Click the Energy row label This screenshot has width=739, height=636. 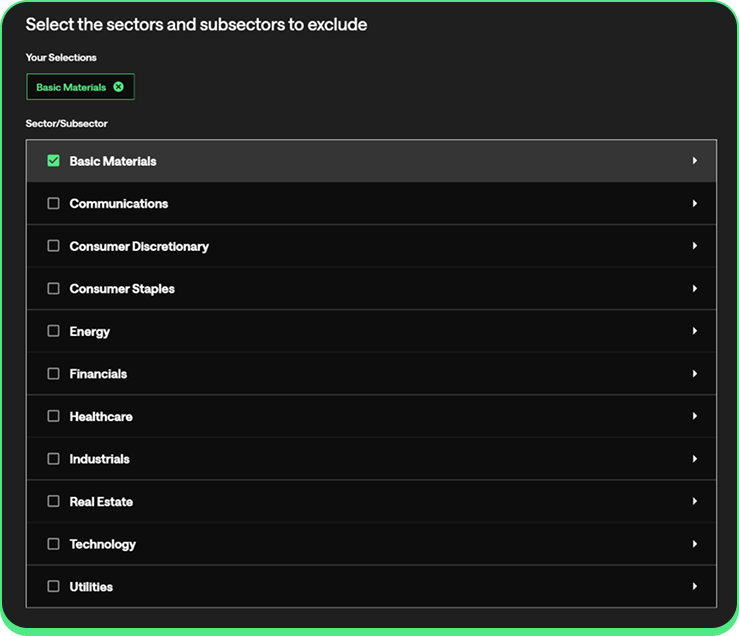90,332
